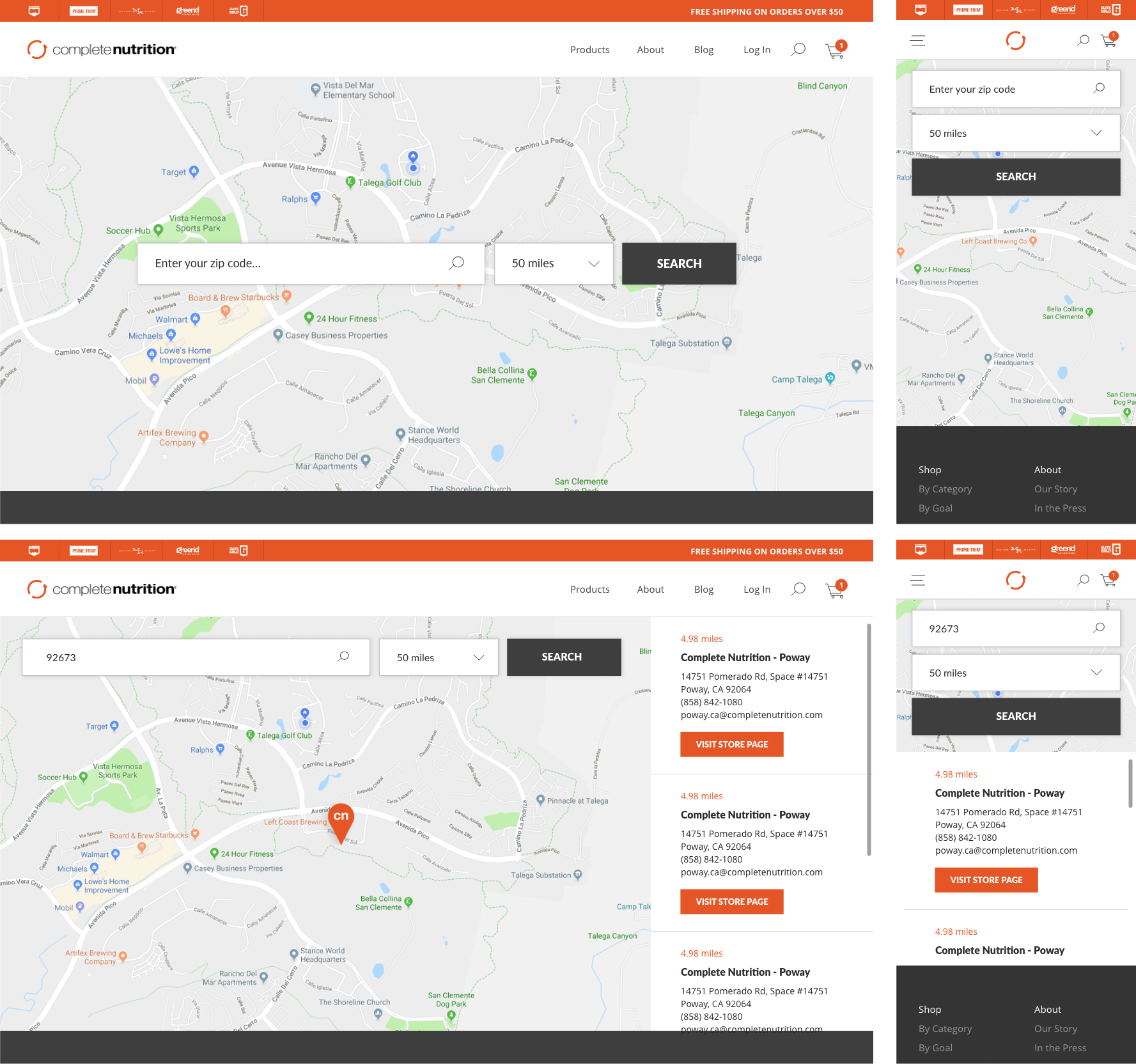Image resolution: width=1136 pixels, height=1064 pixels.
Task: Click the Pinnacle at Talega map marker
Action: [541, 800]
